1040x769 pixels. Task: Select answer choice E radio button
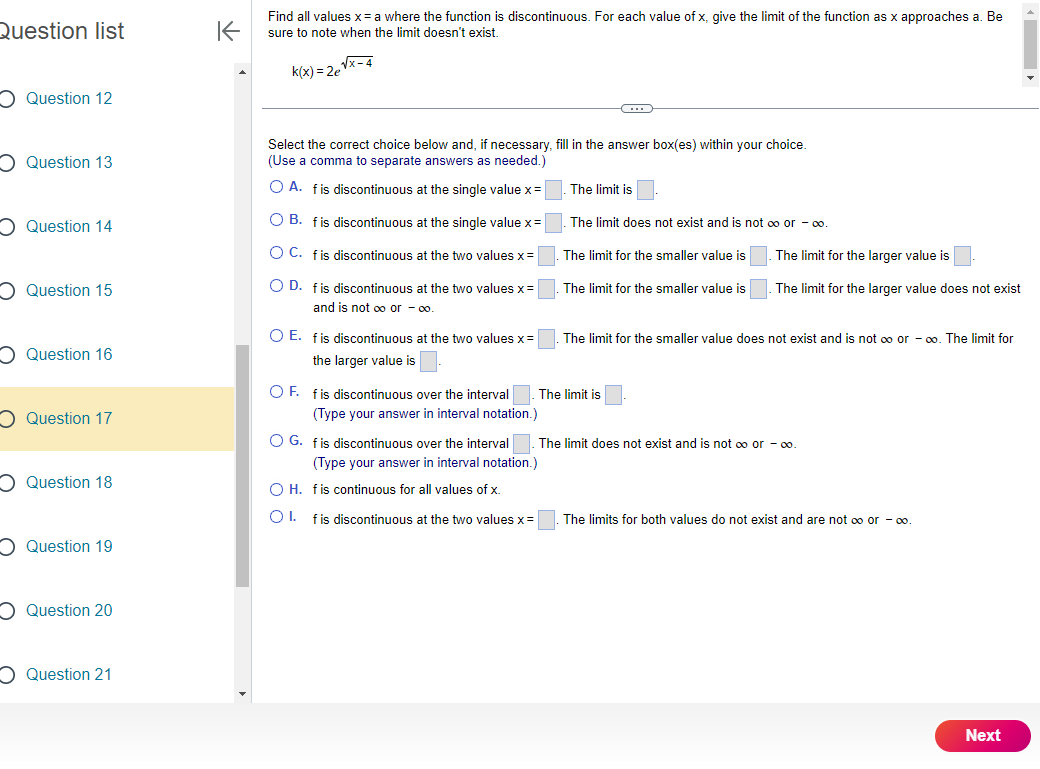tap(277, 336)
